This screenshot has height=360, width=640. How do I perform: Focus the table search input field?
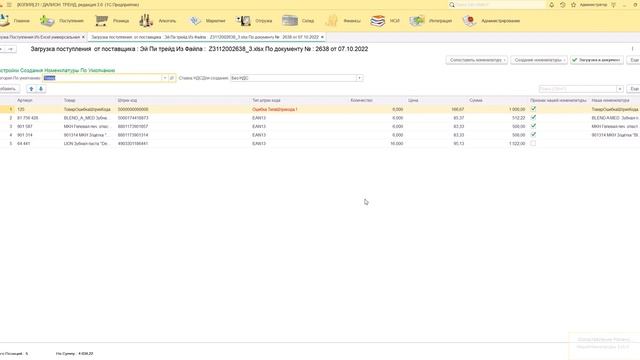578,89
